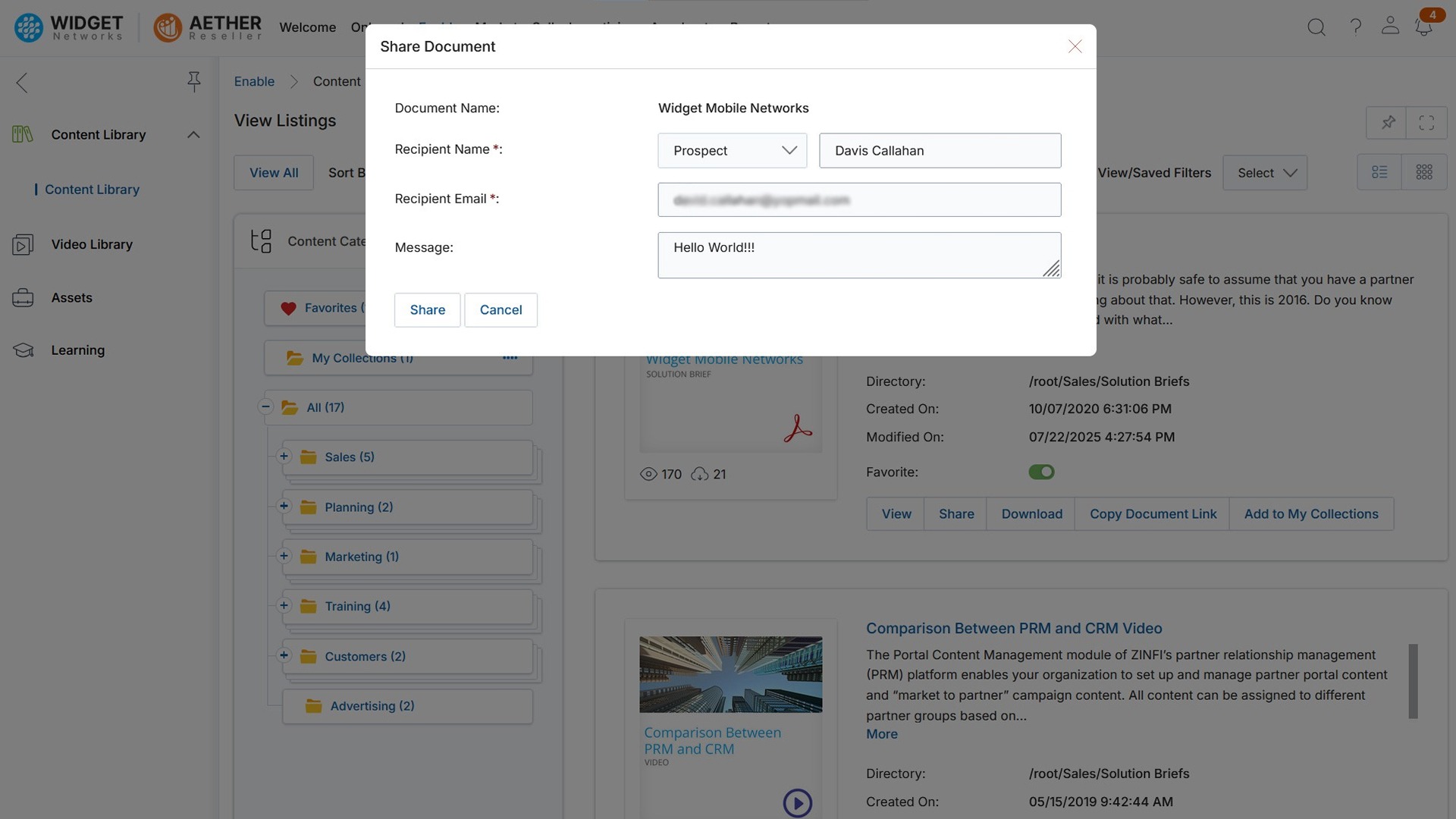
Task: Collapse the All folder tree
Action: point(265,406)
